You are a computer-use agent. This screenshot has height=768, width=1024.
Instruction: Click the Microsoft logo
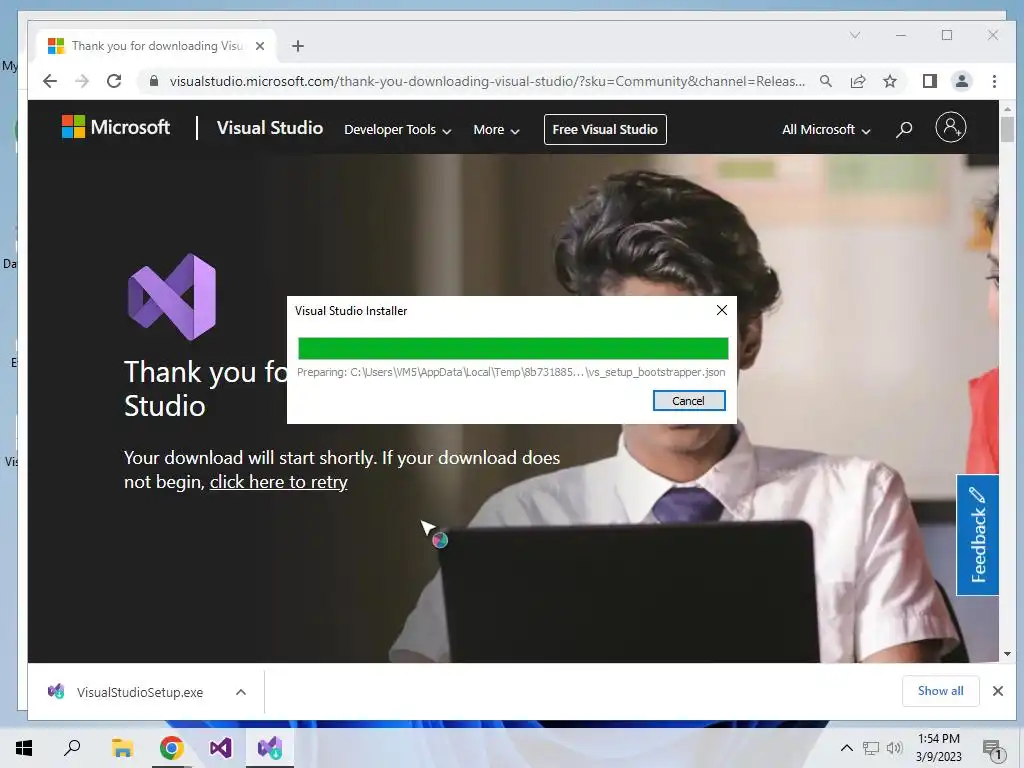[116, 127]
